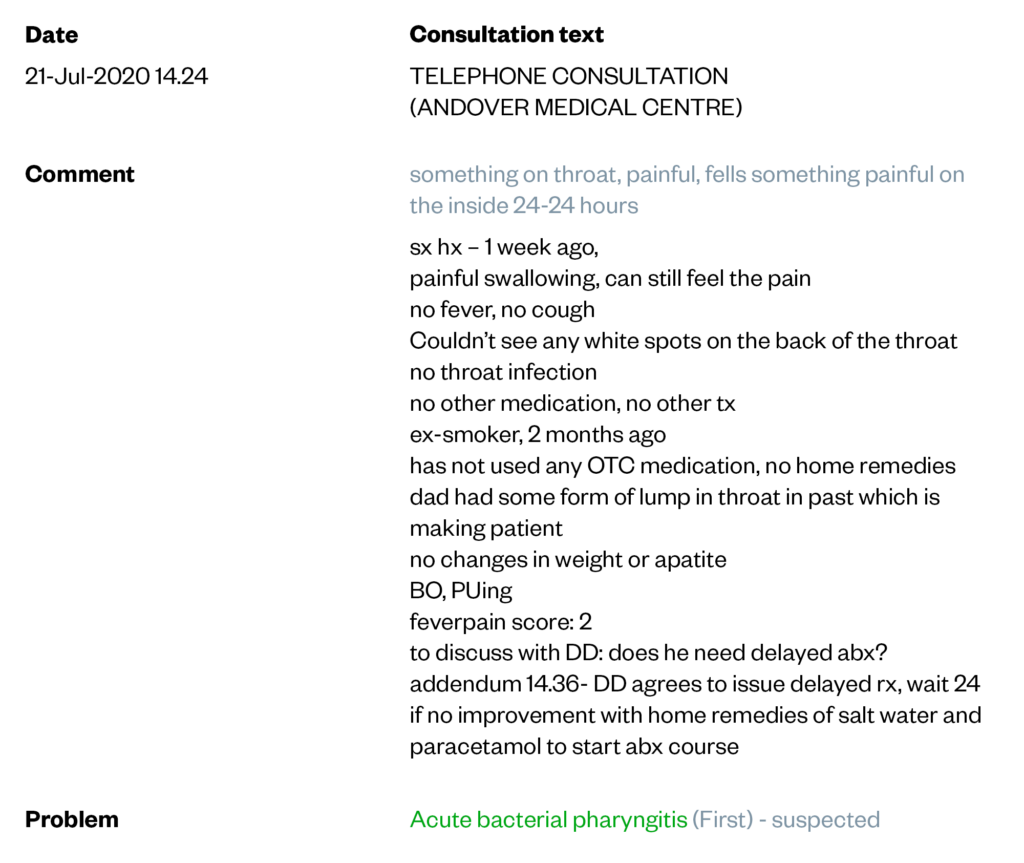The width and height of the screenshot is (1024, 863).
Task: Click the Date column header
Action: click(51, 35)
